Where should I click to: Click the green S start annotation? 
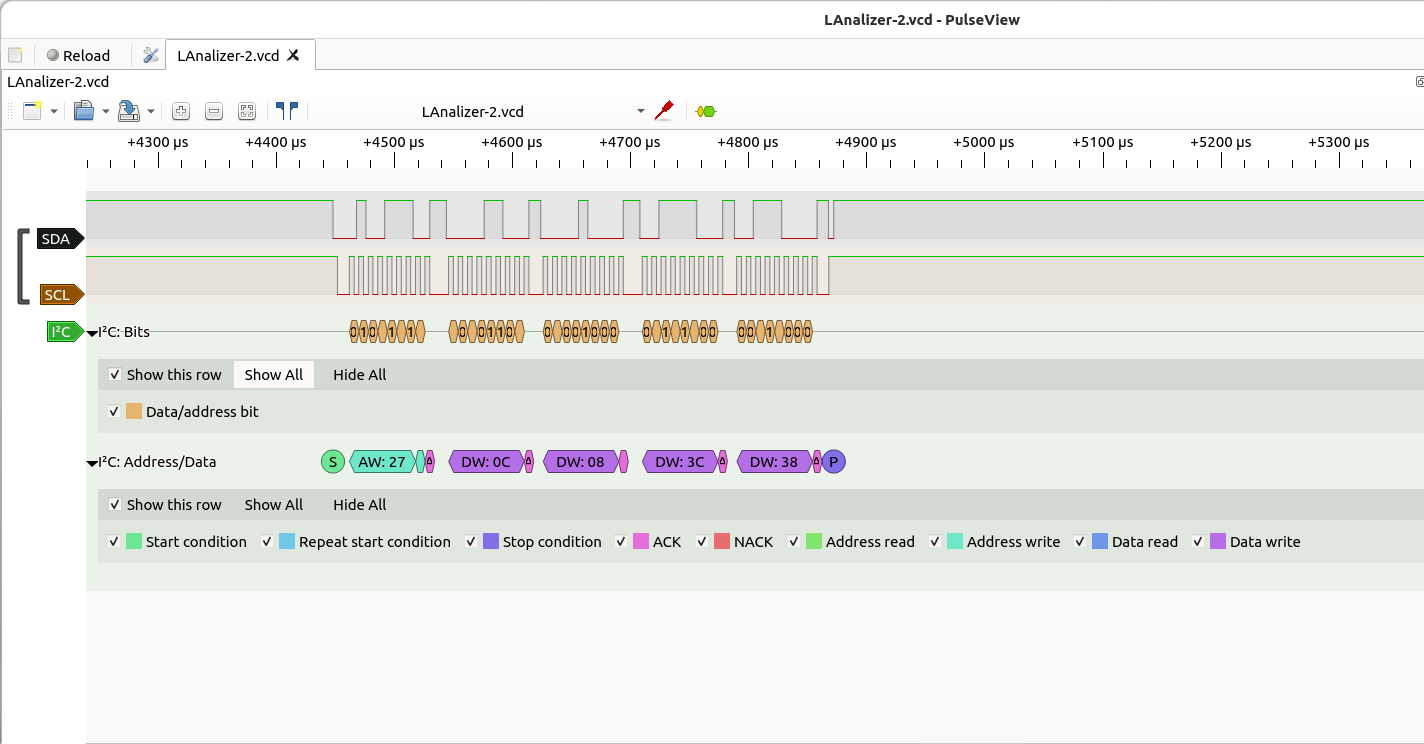[x=333, y=462]
